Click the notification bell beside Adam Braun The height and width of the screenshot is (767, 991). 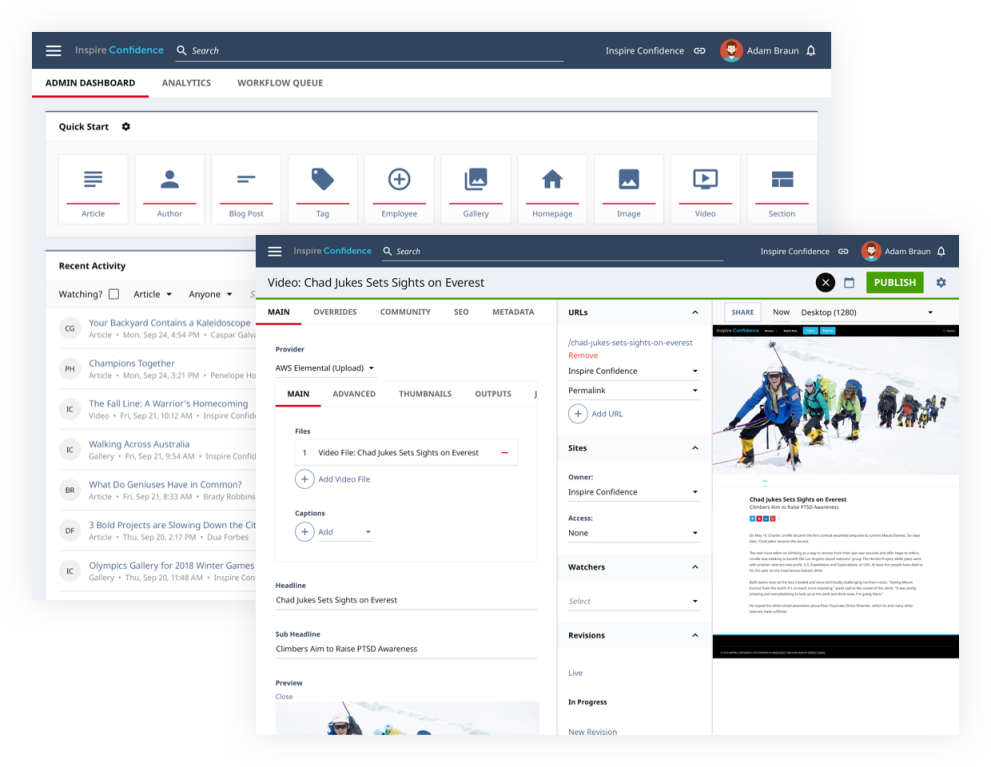811,51
